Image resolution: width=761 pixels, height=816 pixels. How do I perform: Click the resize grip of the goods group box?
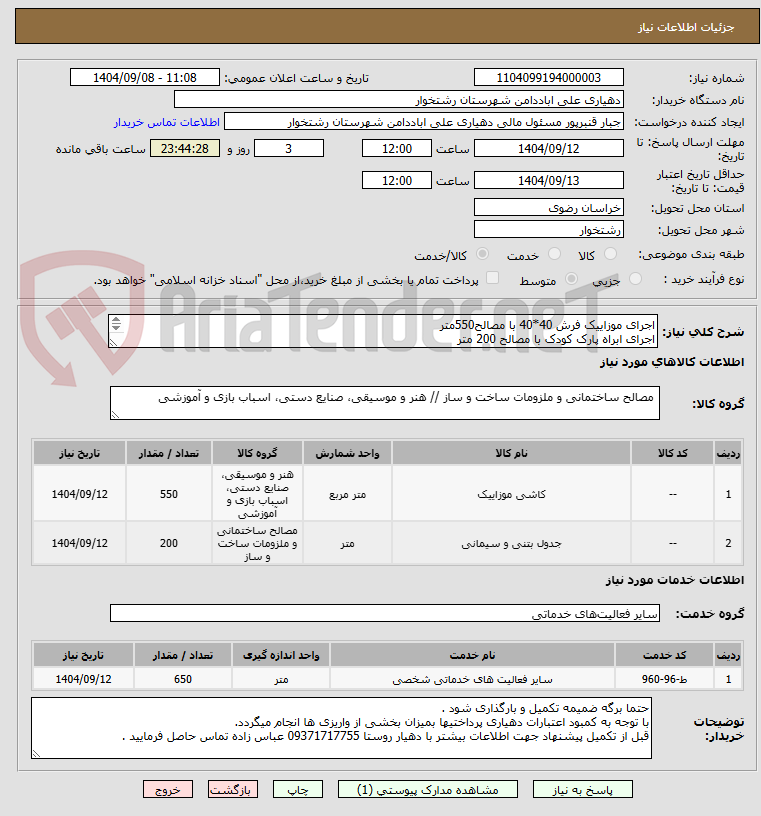click(x=115, y=415)
